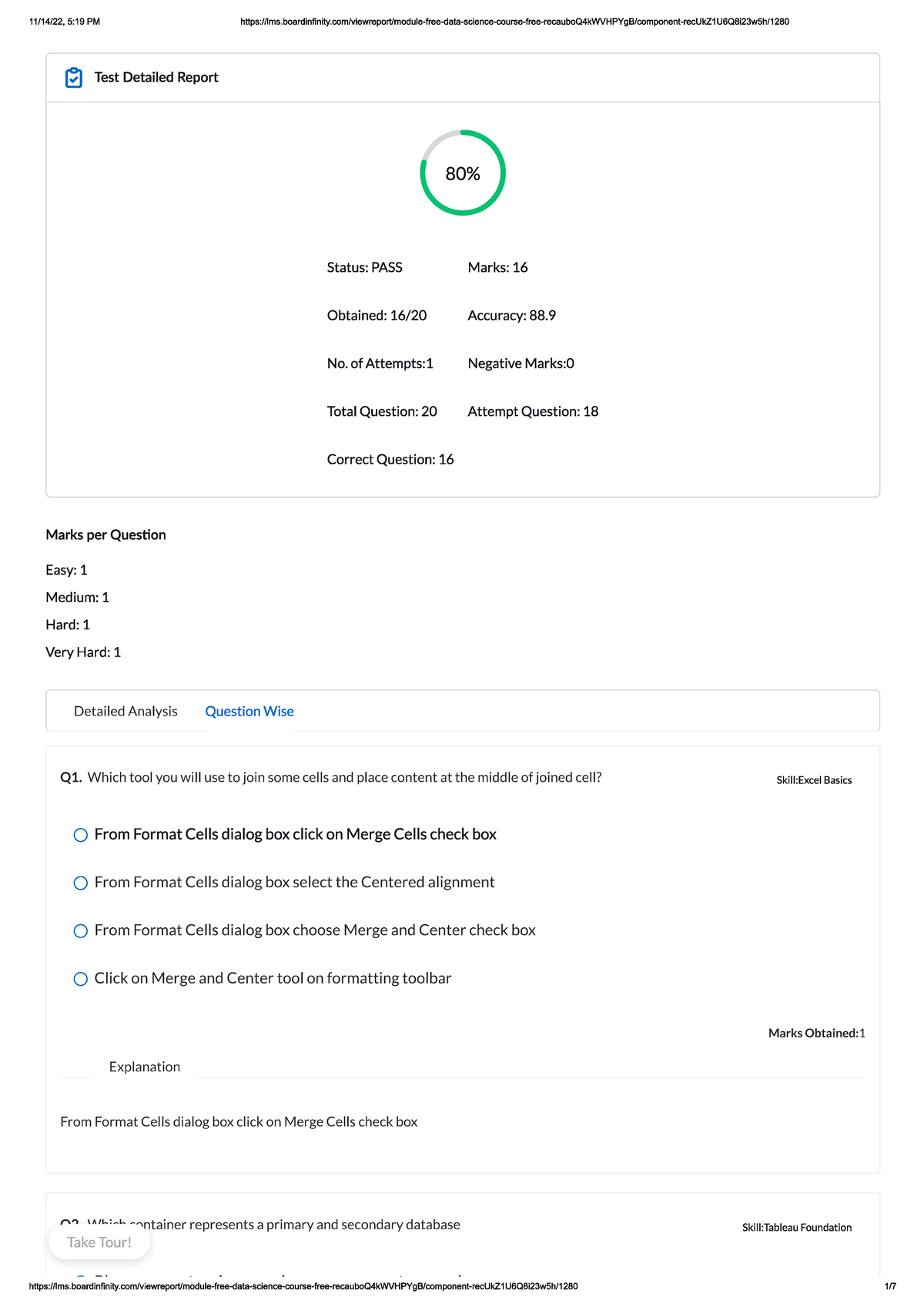
Task: Open the Question Wise tab
Action: tap(249, 711)
